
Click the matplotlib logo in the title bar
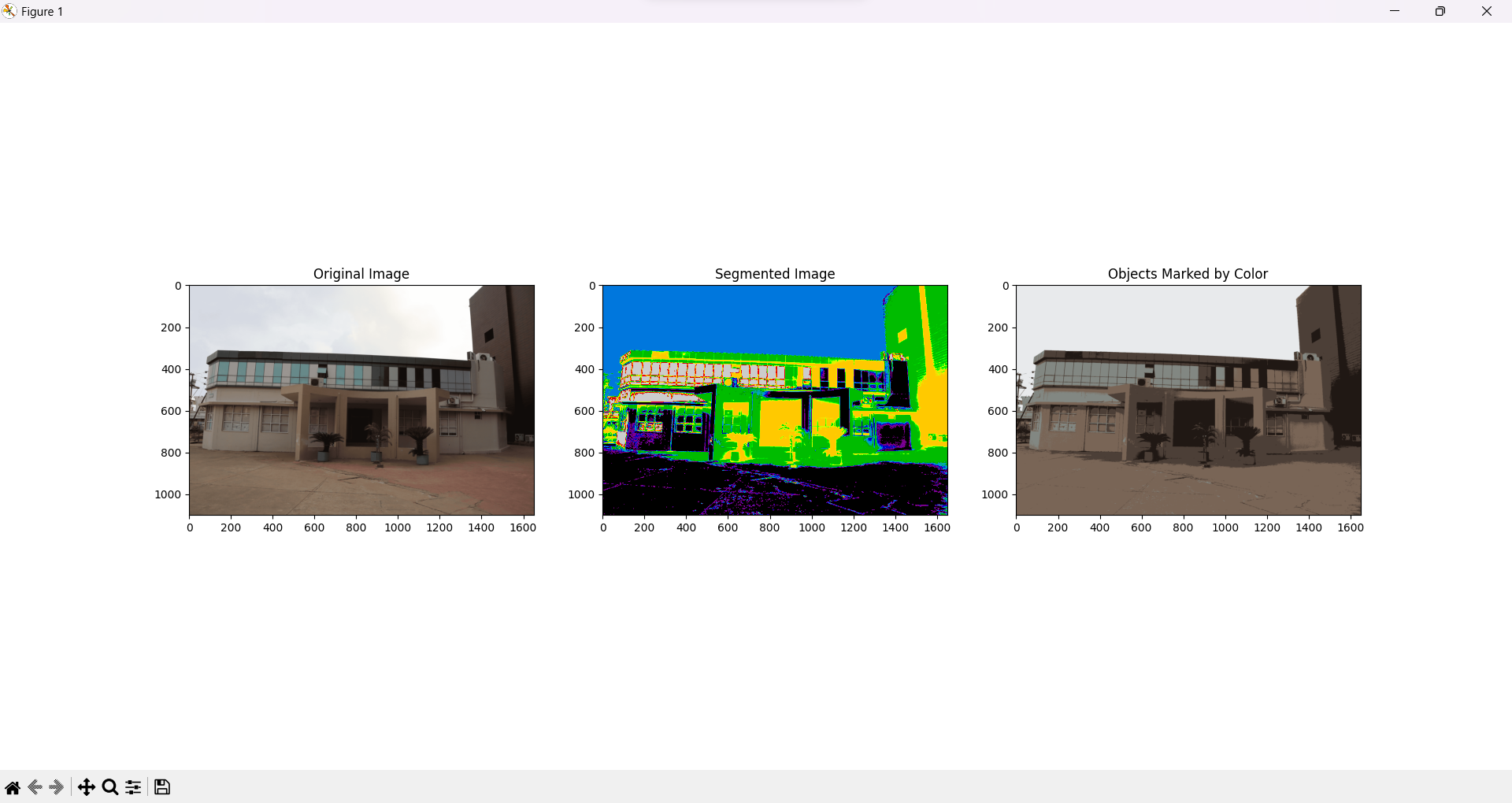pos(10,11)
